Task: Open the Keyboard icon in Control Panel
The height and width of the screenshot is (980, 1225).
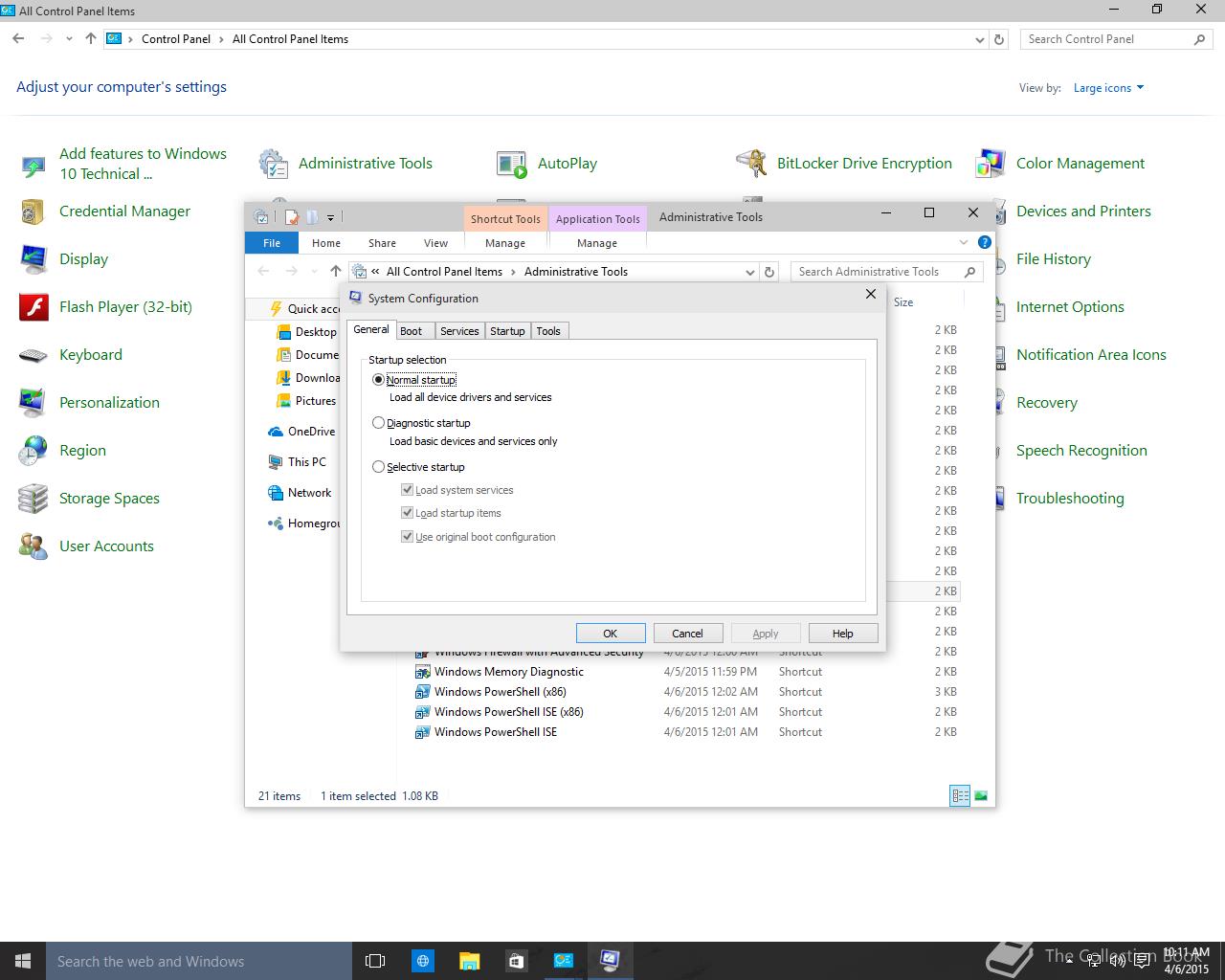Action: [x=33, y=355]
